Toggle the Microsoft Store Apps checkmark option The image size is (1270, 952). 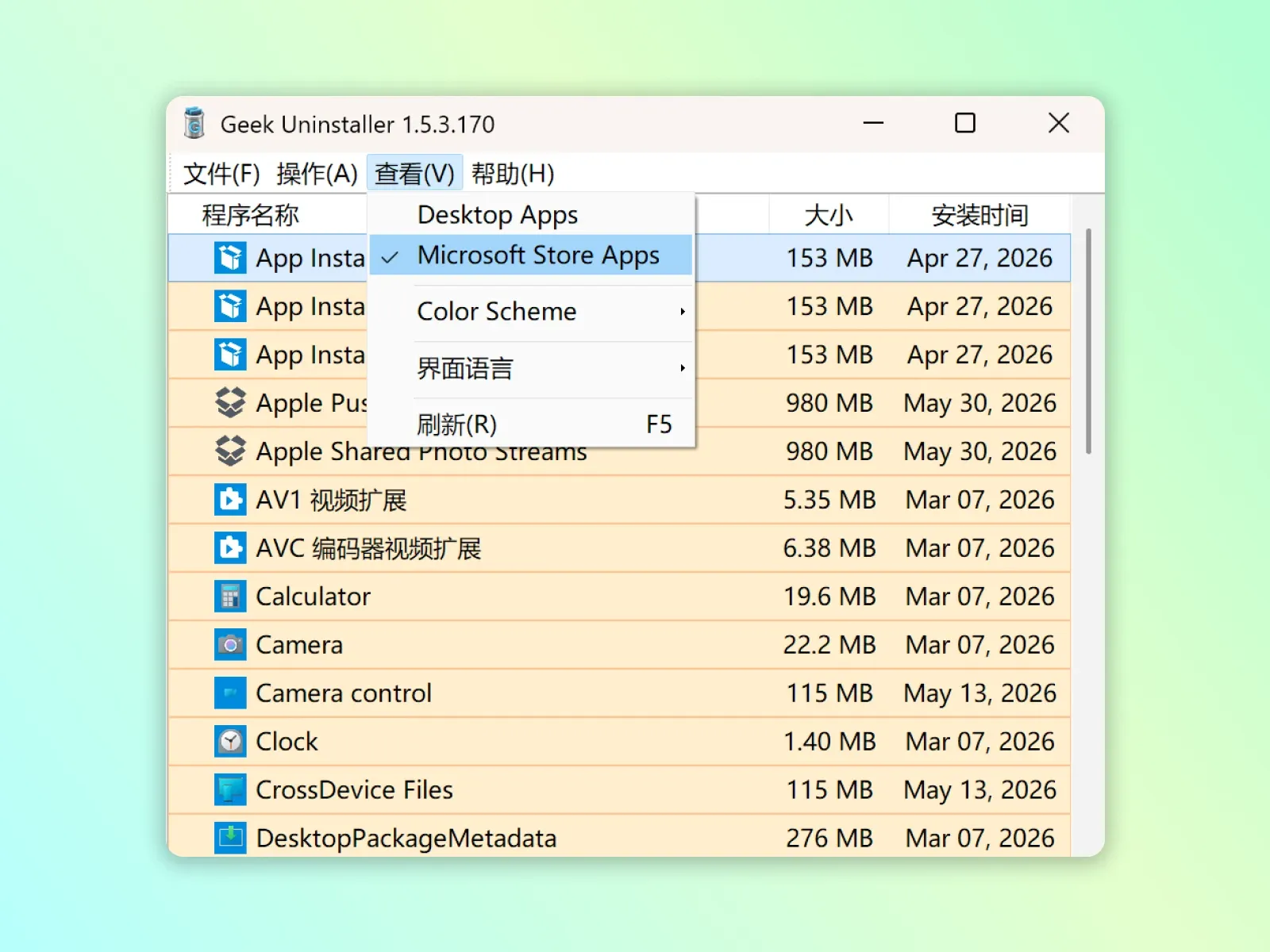[531, 255]
